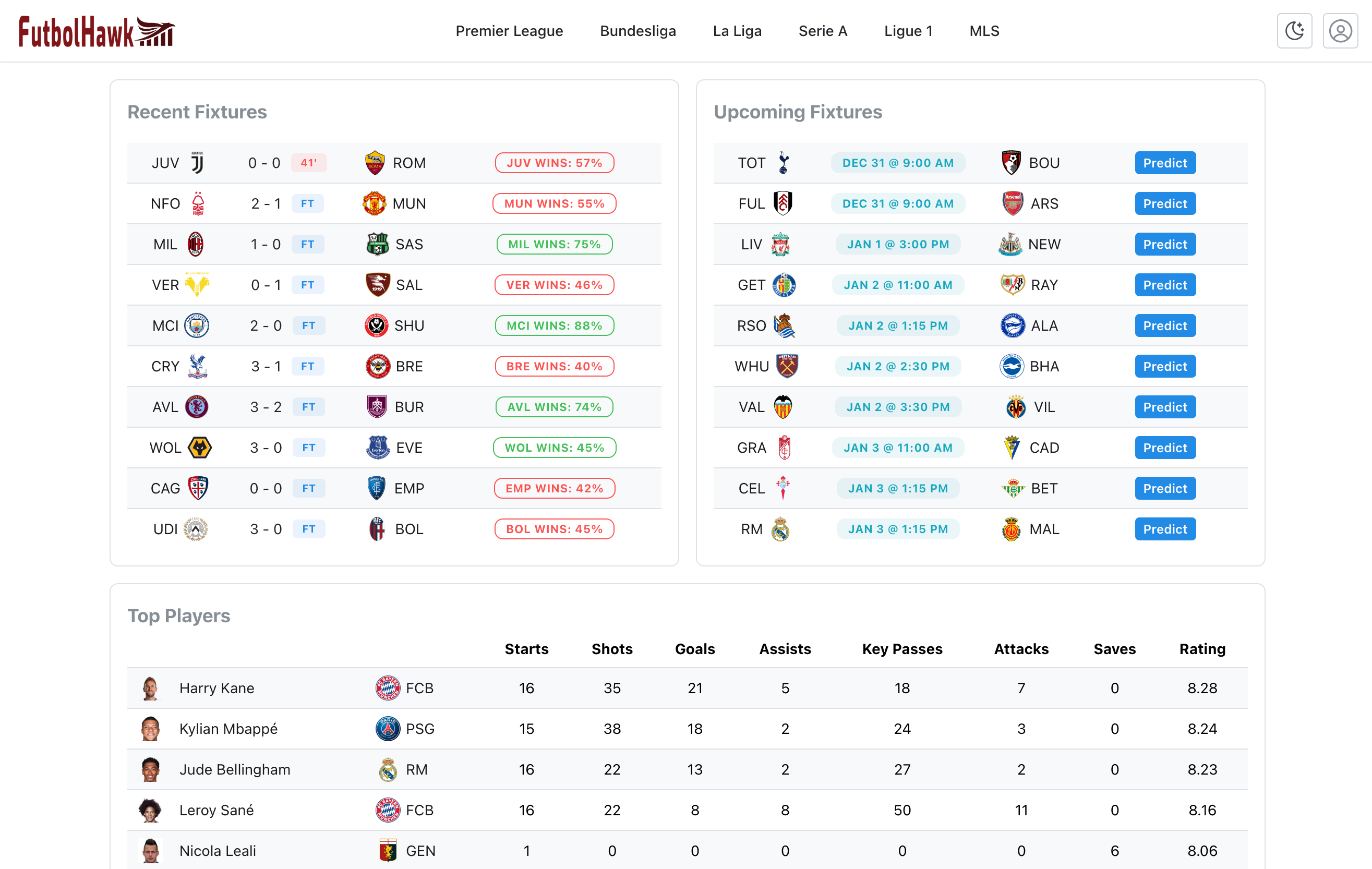This screenshot has width=1372, height=869.
Task: Open the Premier League tab
Action: coord(509,31)
